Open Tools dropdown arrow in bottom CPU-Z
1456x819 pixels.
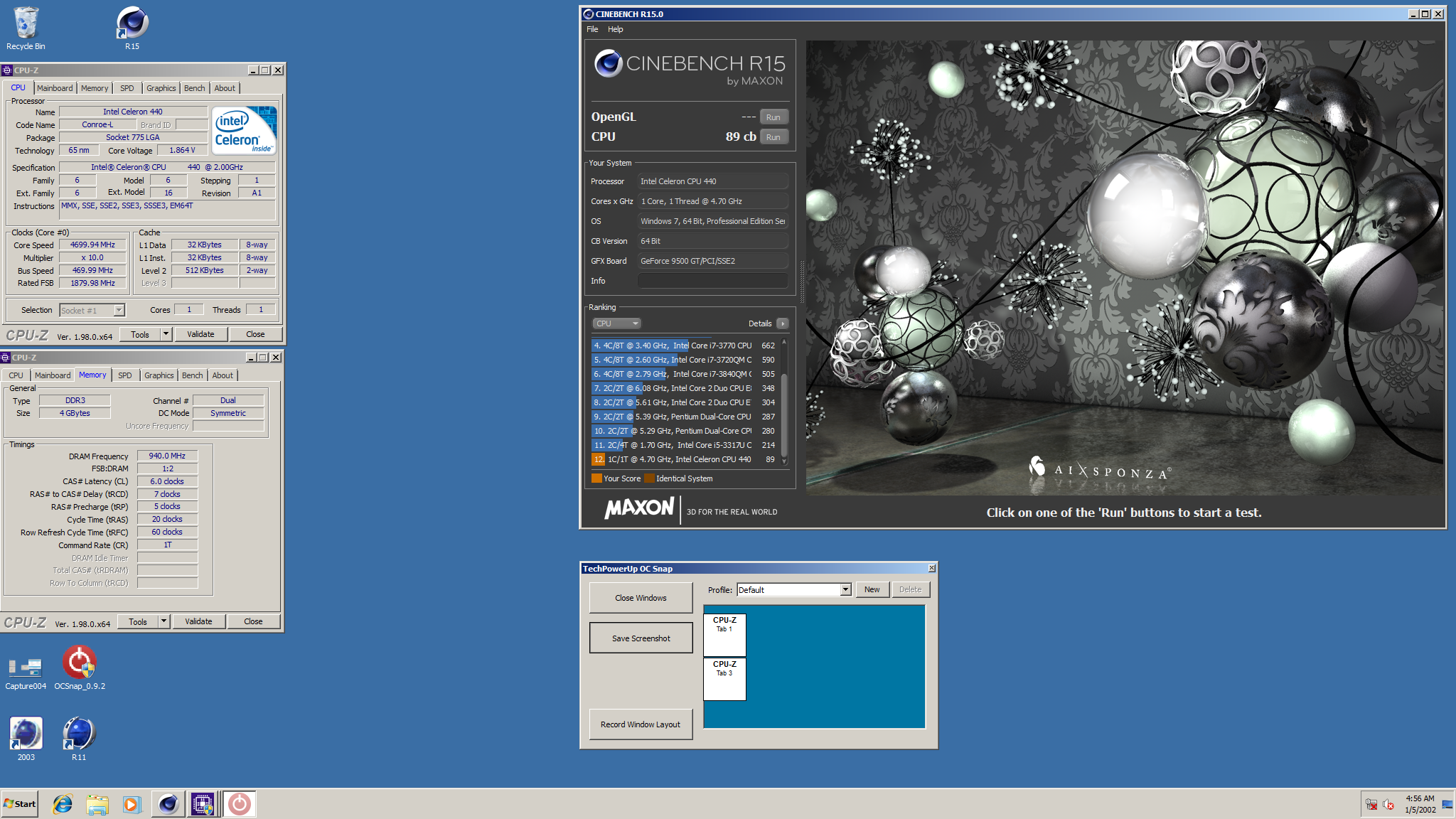tap(164, 621)
